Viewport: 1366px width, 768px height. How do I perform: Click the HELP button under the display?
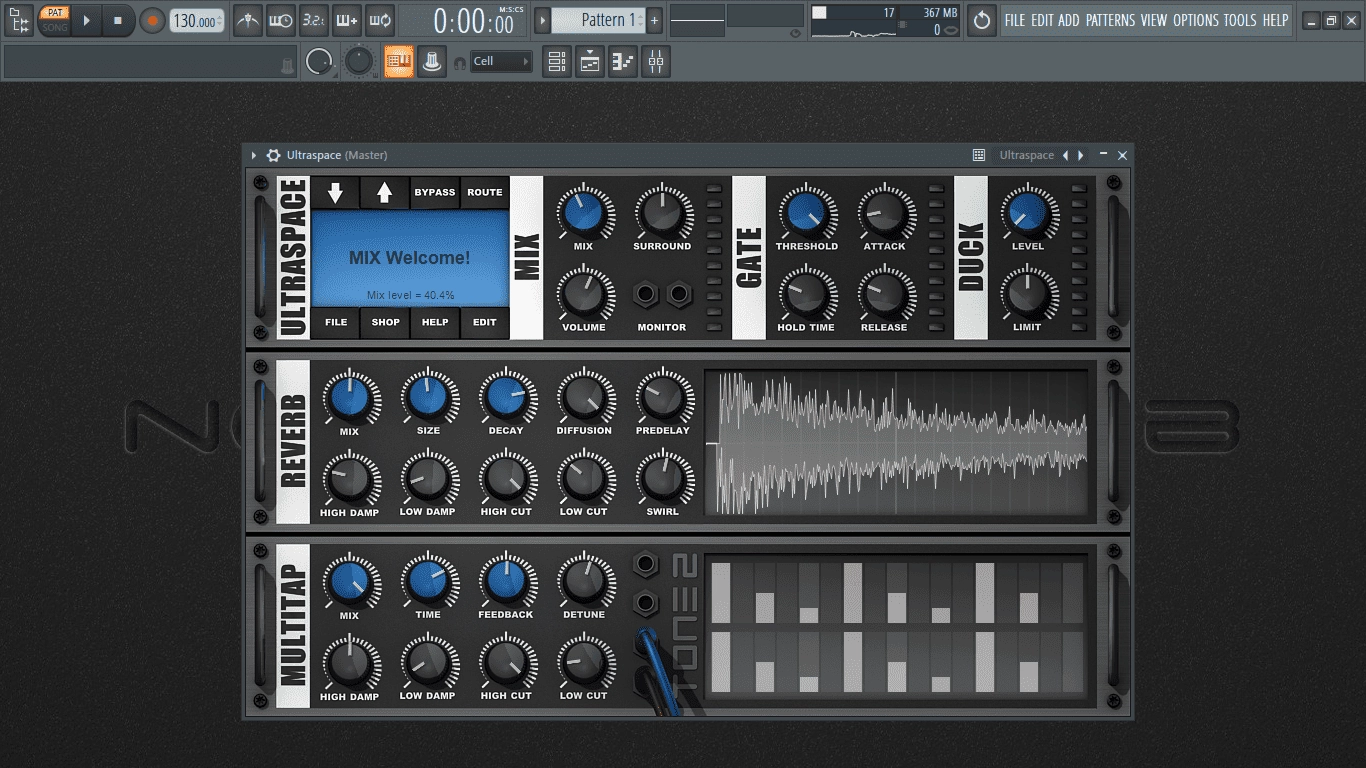click(x=435, y=323)
